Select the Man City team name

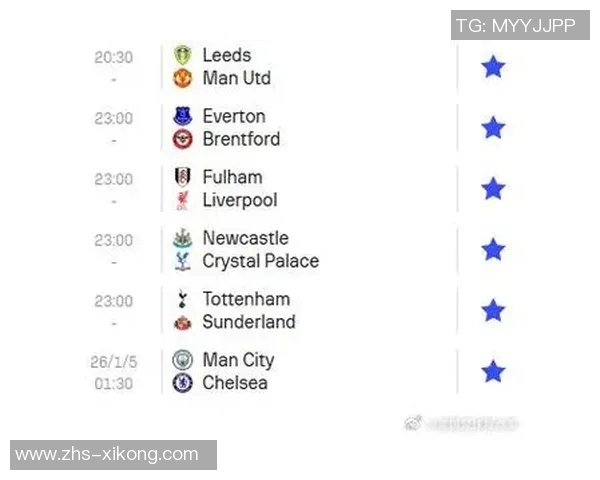pyautogui.click(x=237, y=360)
